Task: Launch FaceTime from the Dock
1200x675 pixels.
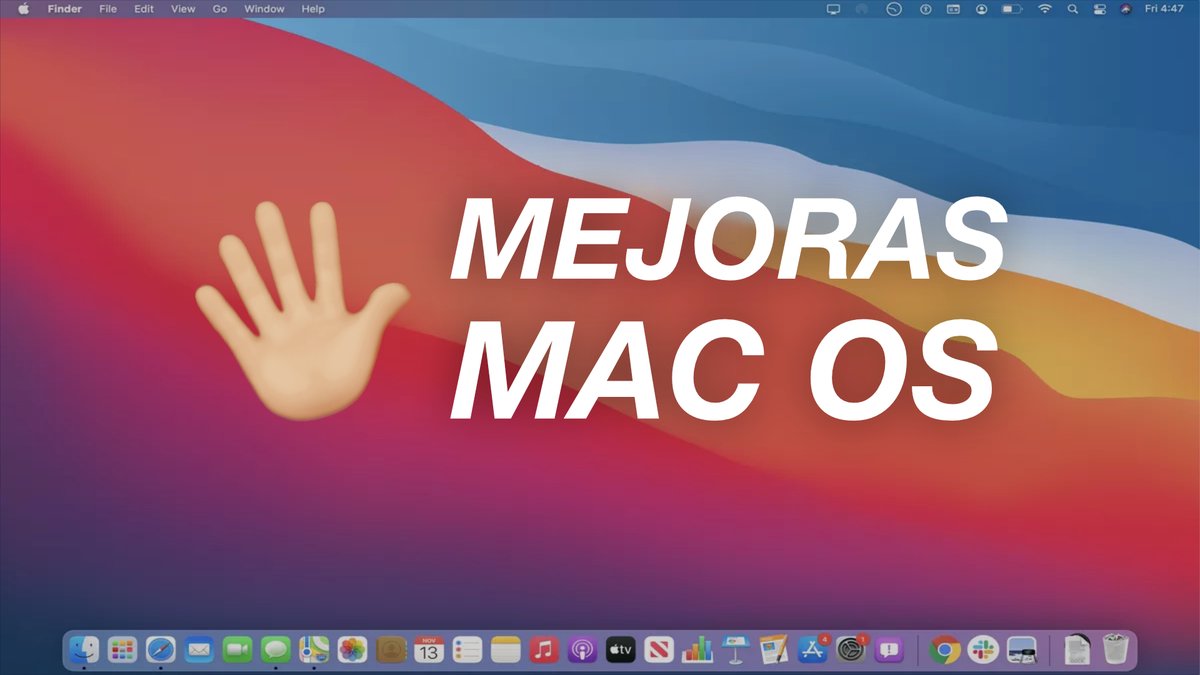Action: pos(237,650)
